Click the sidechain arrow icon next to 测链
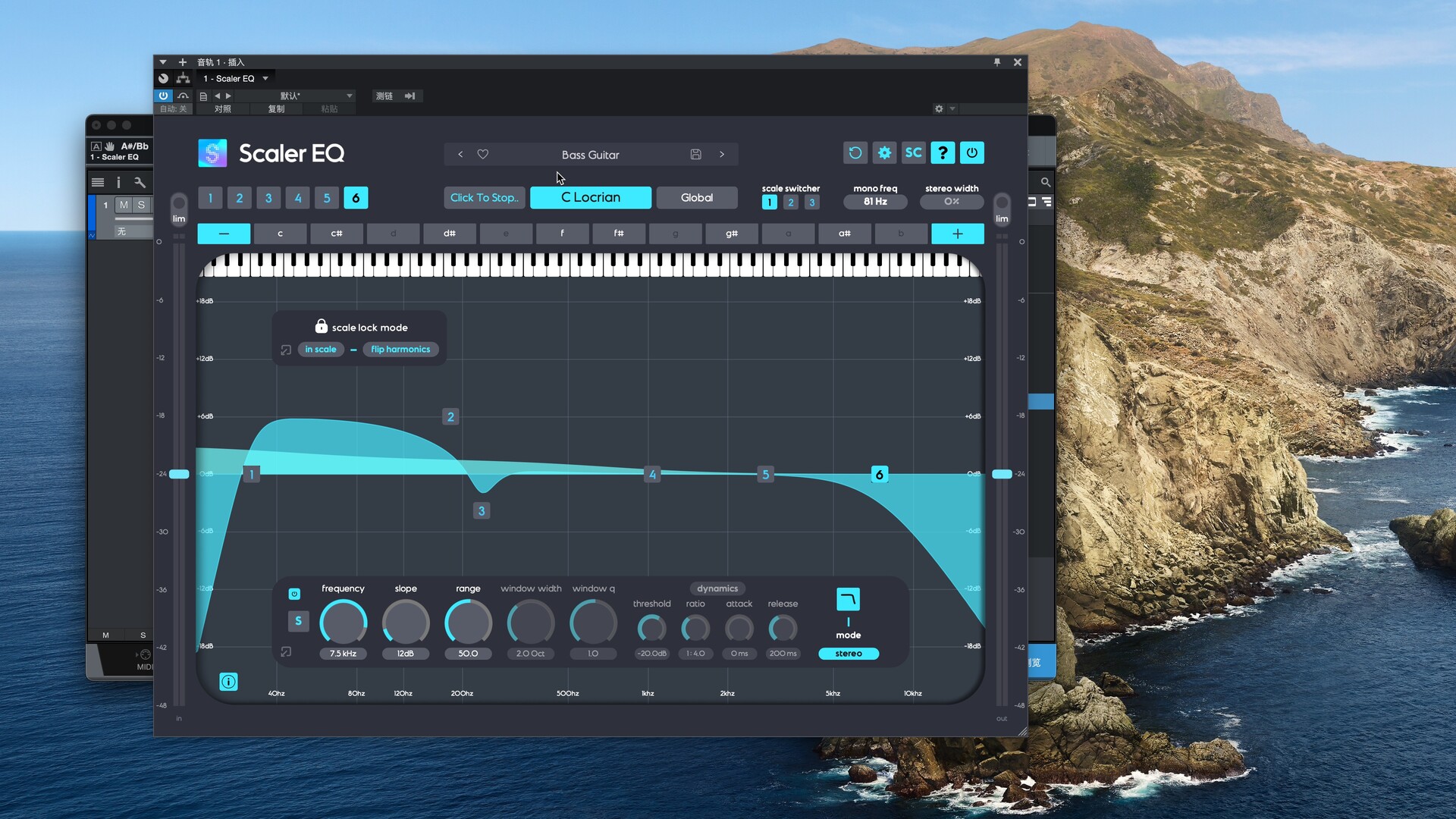 coord(409,96)
